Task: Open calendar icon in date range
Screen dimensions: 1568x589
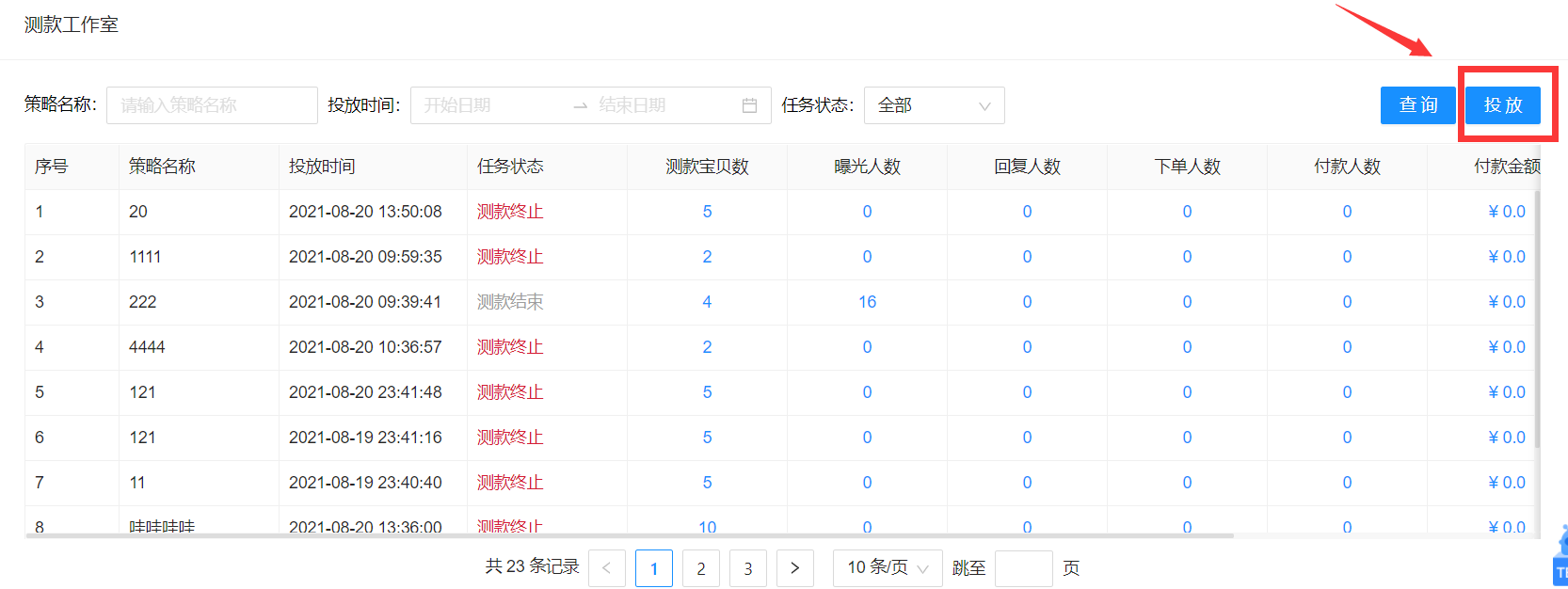Action: tap(749, 105)
